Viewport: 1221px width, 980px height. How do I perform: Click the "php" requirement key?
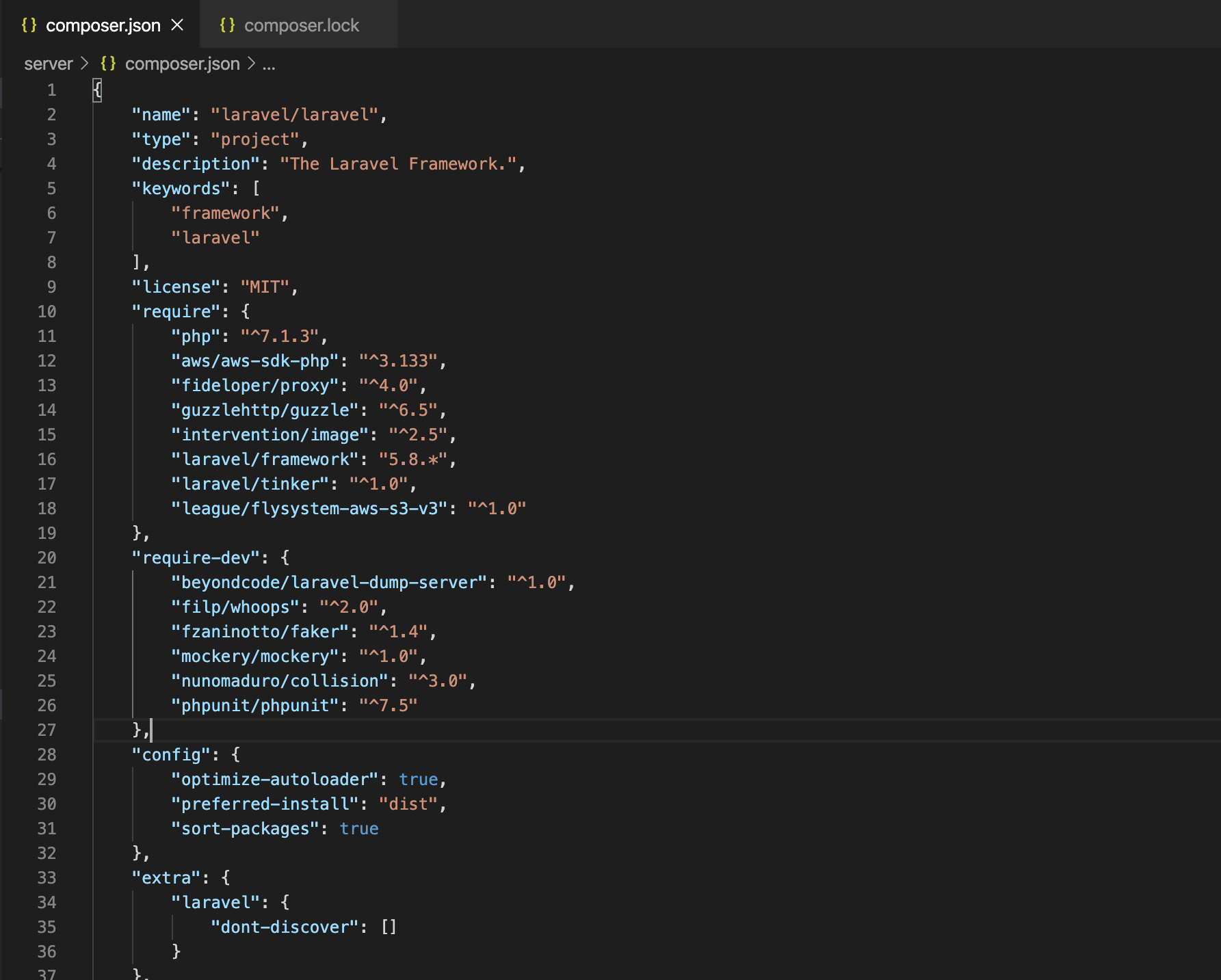point(196,336)
